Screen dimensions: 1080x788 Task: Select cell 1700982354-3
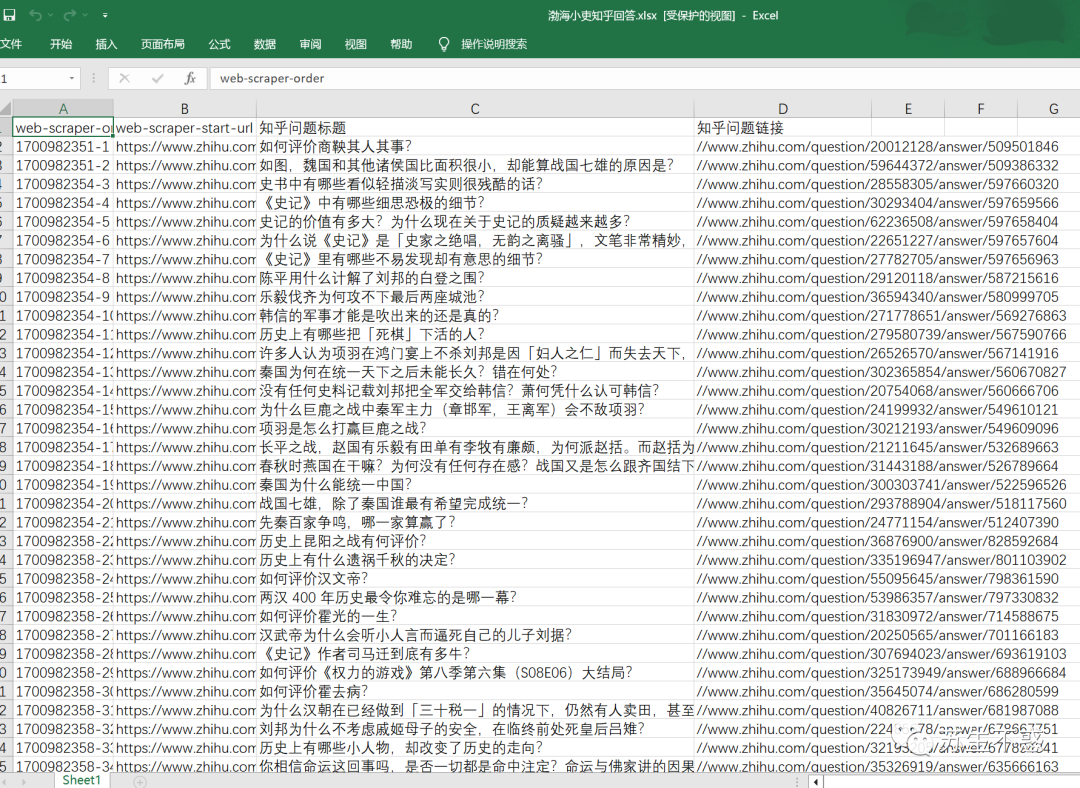pos(63,184)
